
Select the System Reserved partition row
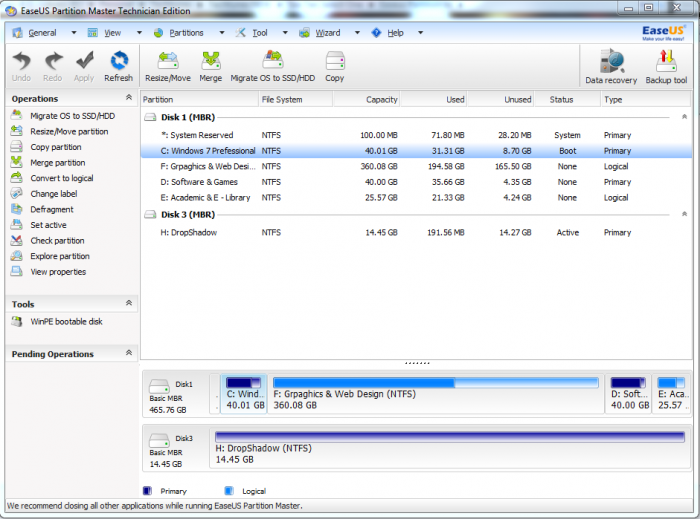[416, 135]
